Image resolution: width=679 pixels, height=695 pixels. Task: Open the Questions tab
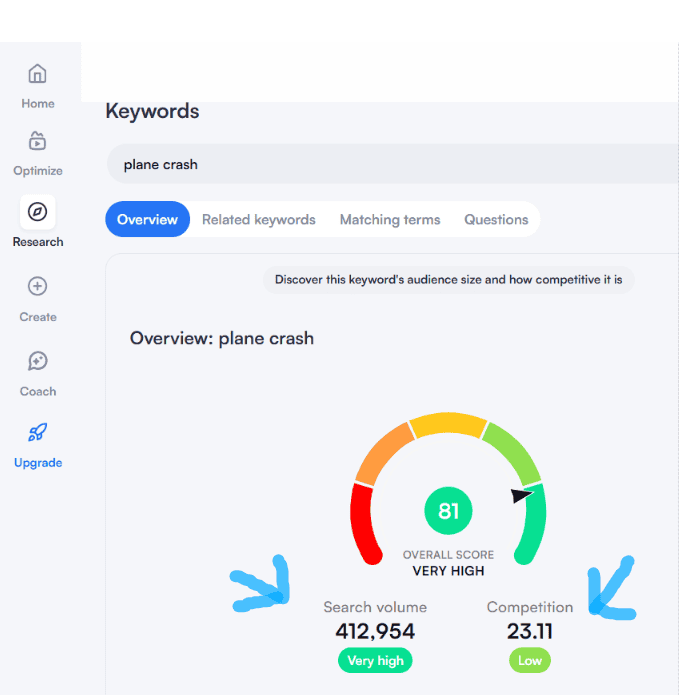(x=496, y=219)
